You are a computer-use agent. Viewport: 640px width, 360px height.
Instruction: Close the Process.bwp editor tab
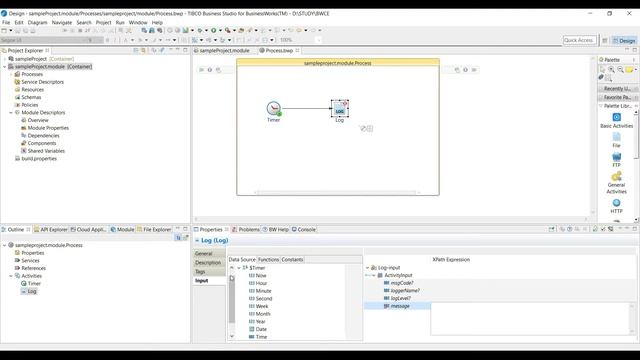pyautogui.click(x=298, y=50)
